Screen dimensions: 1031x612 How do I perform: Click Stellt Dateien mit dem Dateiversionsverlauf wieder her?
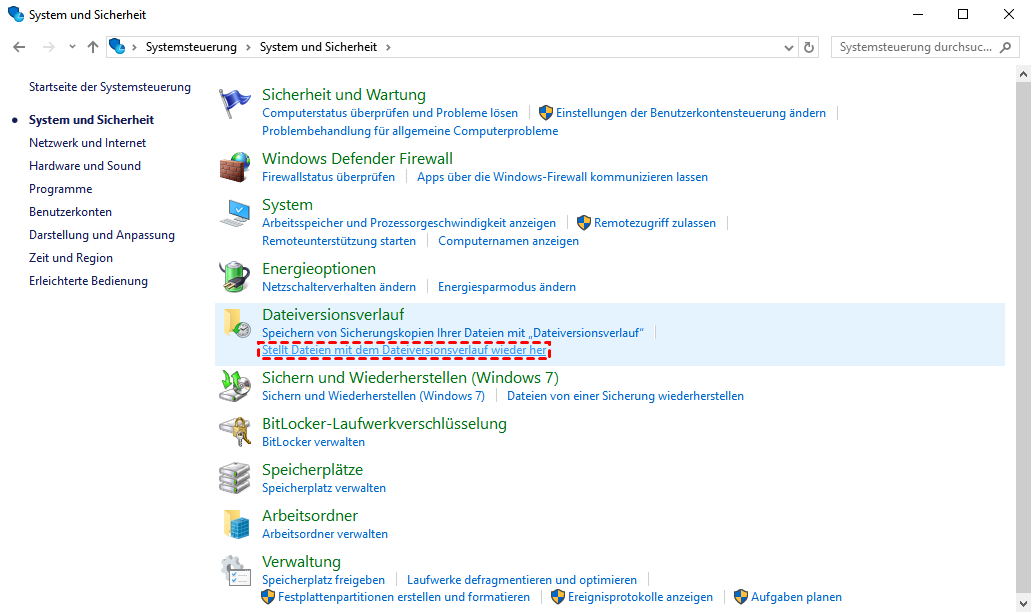point(404,350)
